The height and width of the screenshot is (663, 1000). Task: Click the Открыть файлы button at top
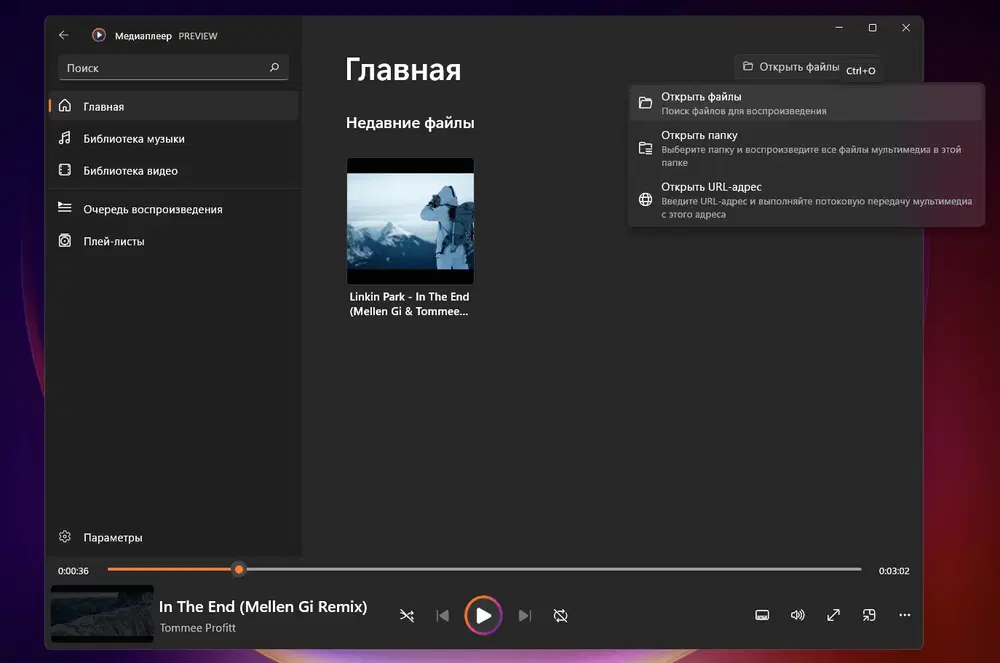pyautogui.click(x=791, y=66)
